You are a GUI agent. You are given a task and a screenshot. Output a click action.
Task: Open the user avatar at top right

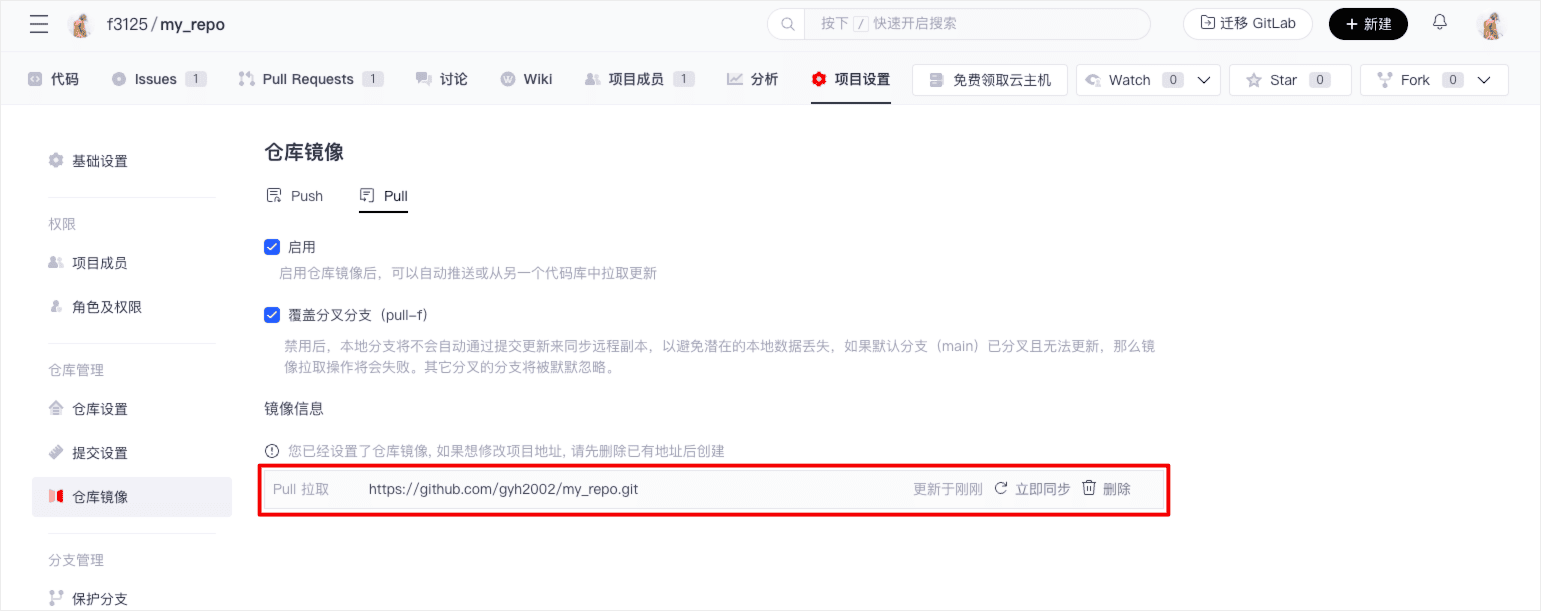coord(1490,25)
